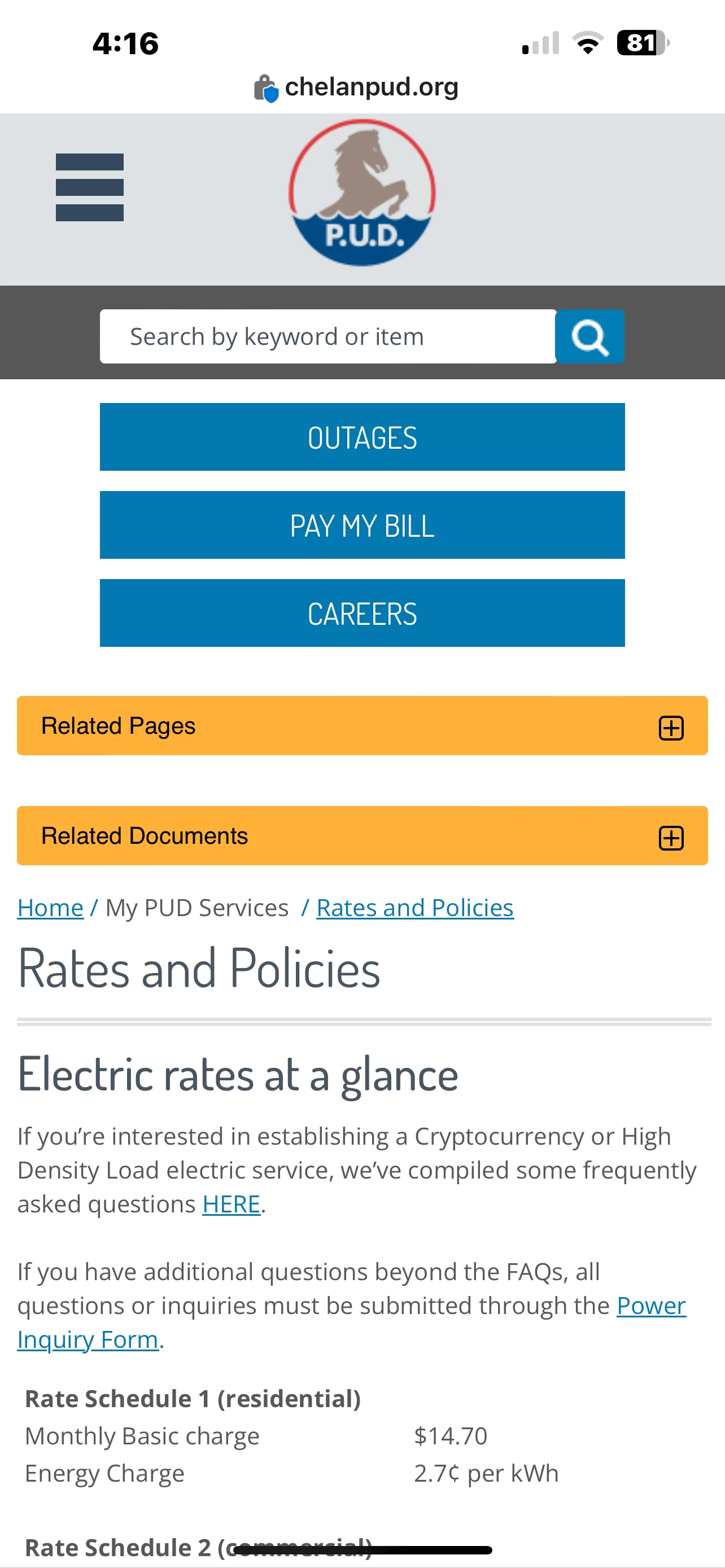This screenshot has height=1568, width=725.
Task: Follow the Home breadcrumb link
Action: pos(50,908)
